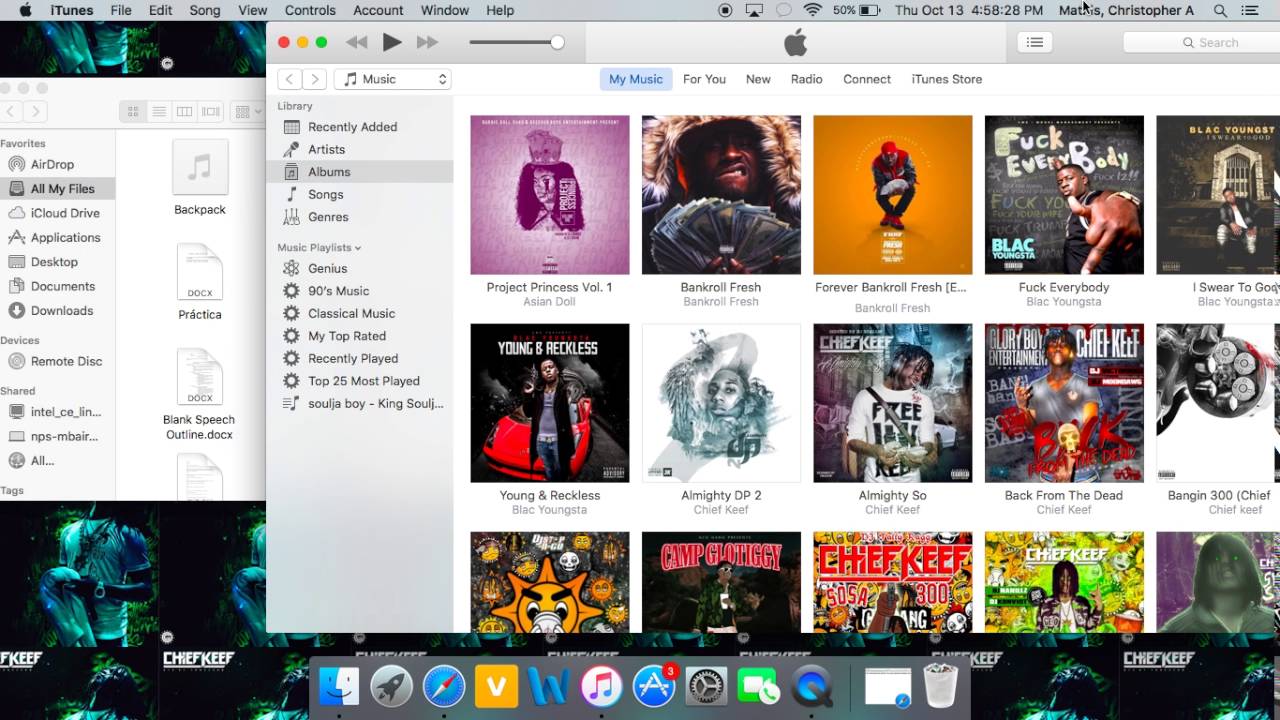Switch Finder to column view
1280x720 pixels.
coord(185,112)
